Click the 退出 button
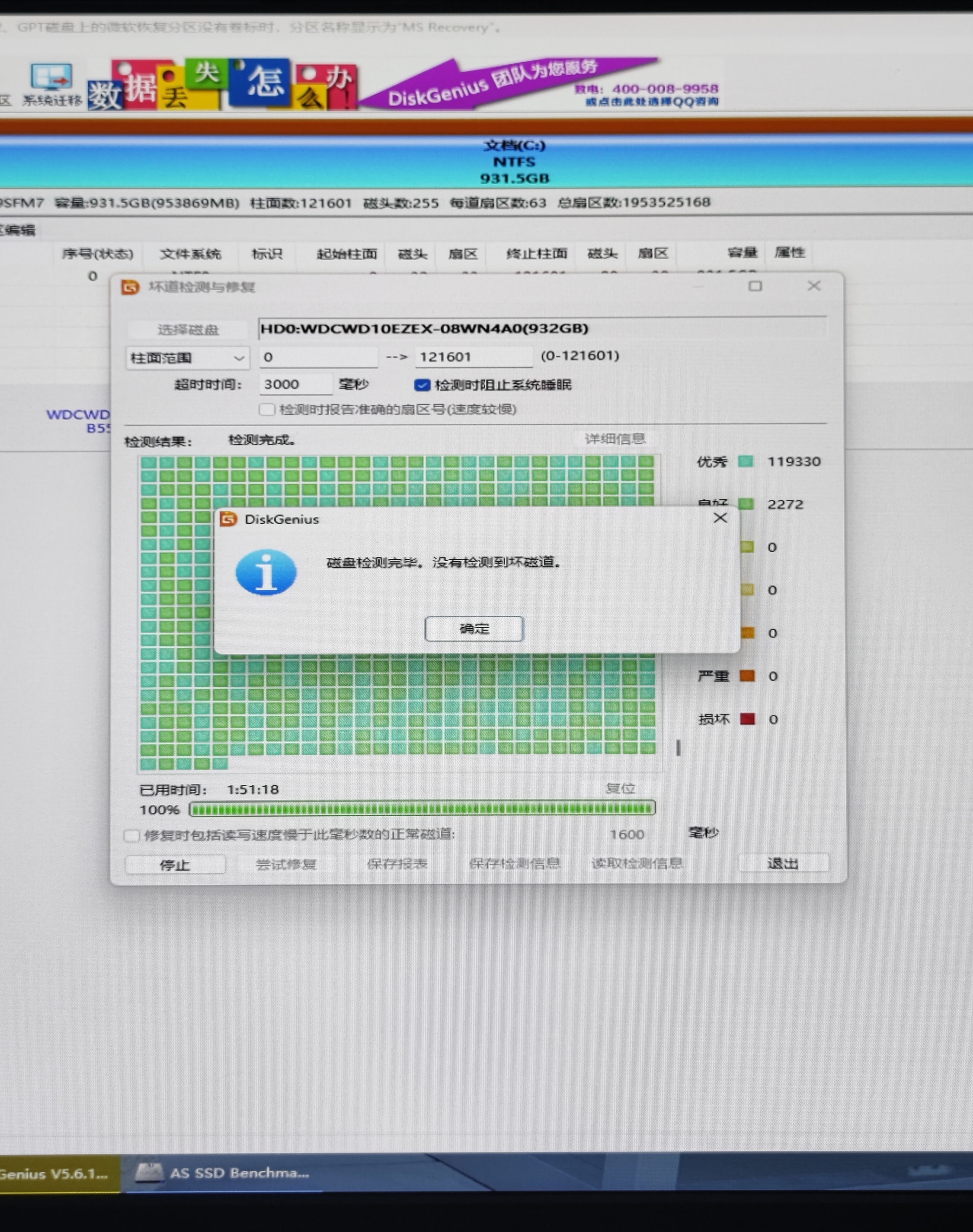Image resolution: width=973 pixels, height=1232 pixels. click(x=783, y=863)
